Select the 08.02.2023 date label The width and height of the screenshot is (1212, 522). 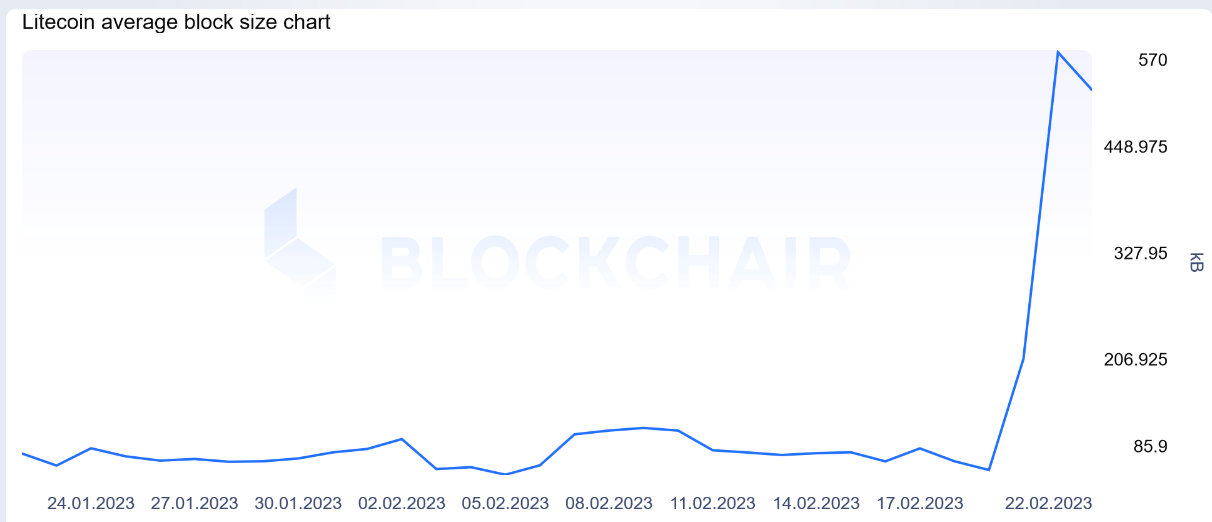[609, 503]
